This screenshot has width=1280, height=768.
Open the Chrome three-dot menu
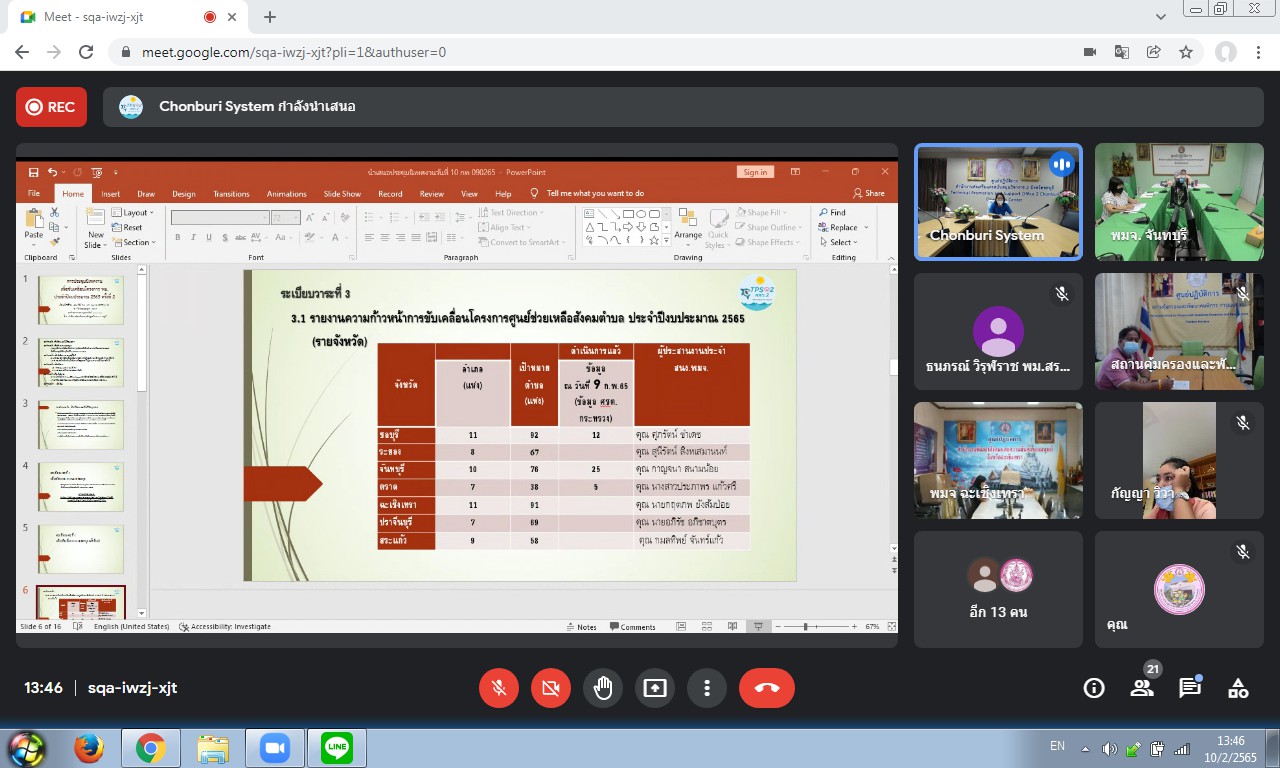coord(1257,52)
